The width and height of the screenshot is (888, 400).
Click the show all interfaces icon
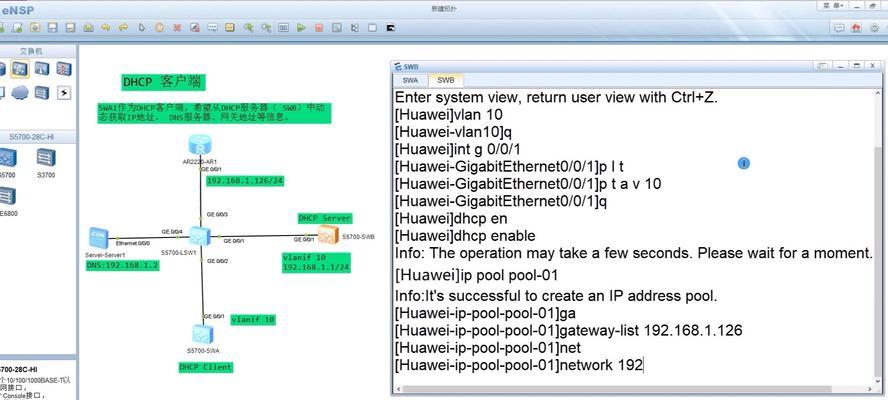(355, 27)
